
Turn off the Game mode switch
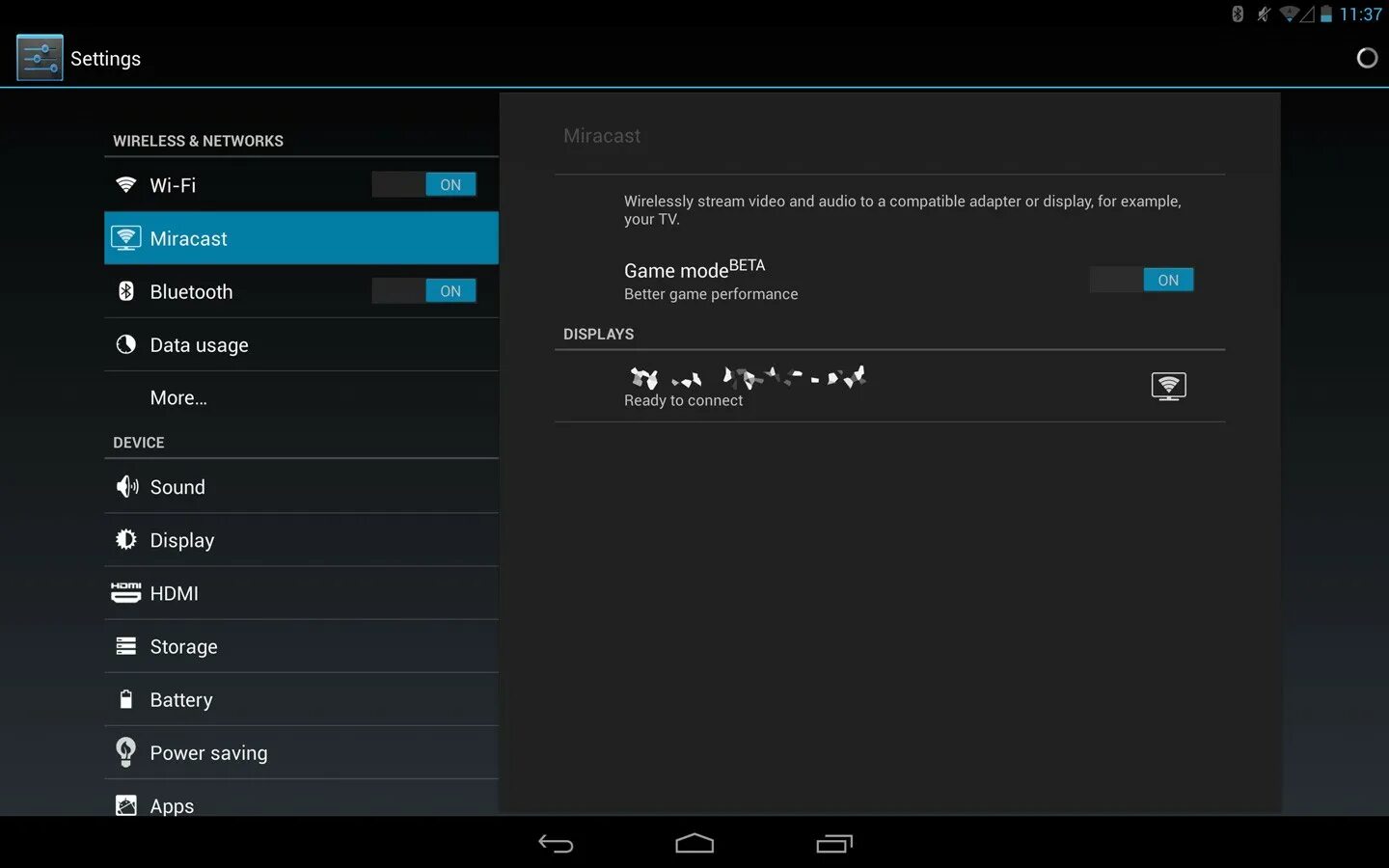(x=1141, y=280)
